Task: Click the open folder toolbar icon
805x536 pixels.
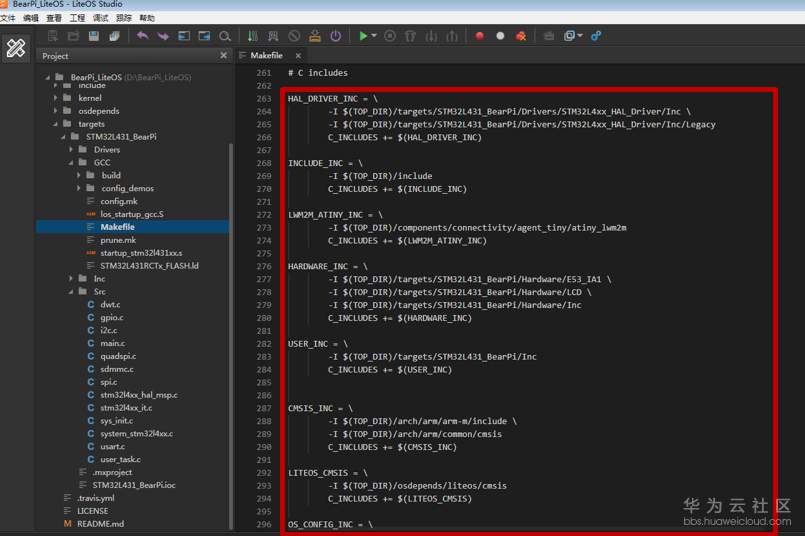Action: pyautogui.click(x=73, y=36)
